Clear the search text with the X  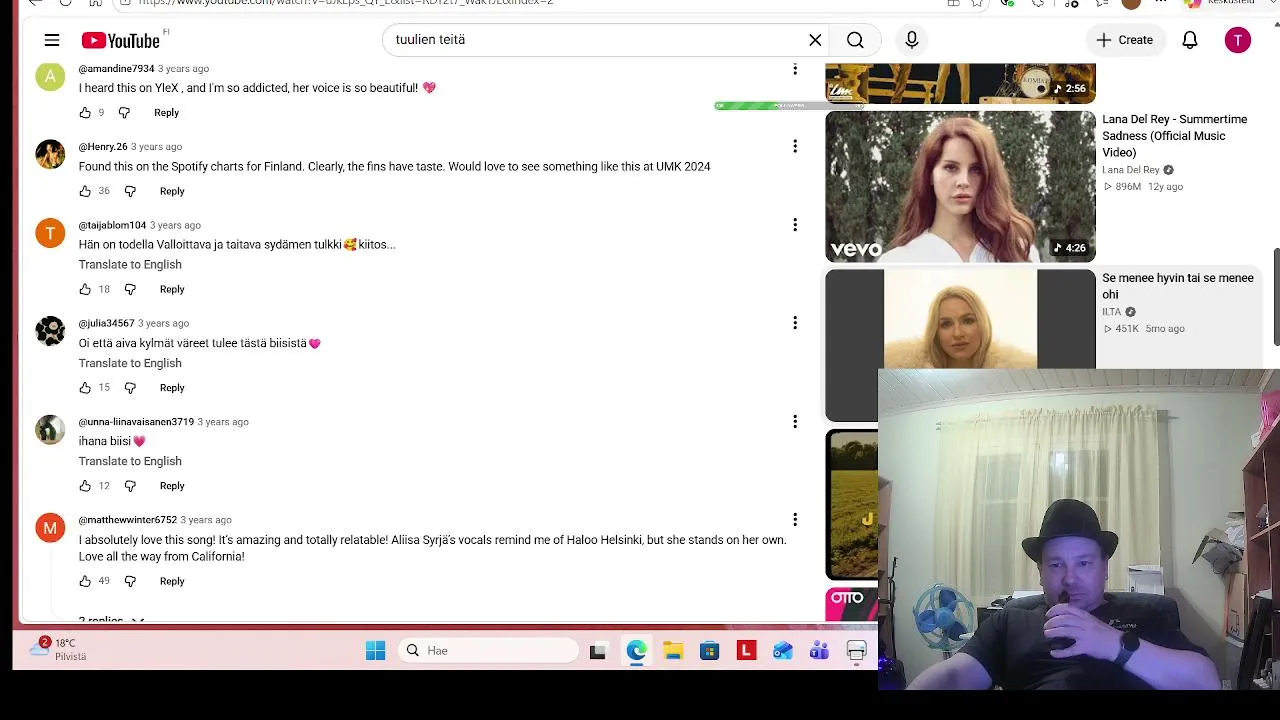pos(815,40)
